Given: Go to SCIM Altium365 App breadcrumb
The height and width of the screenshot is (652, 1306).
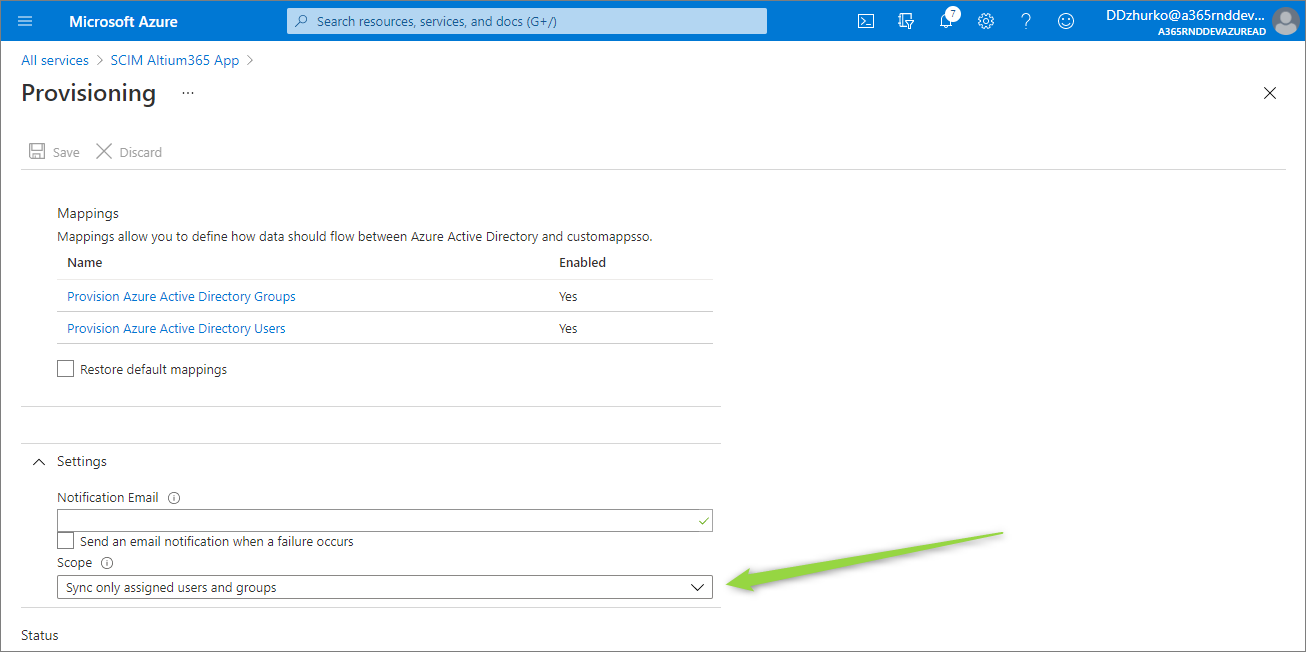Looking at the screenshot, I should (175, 60).
